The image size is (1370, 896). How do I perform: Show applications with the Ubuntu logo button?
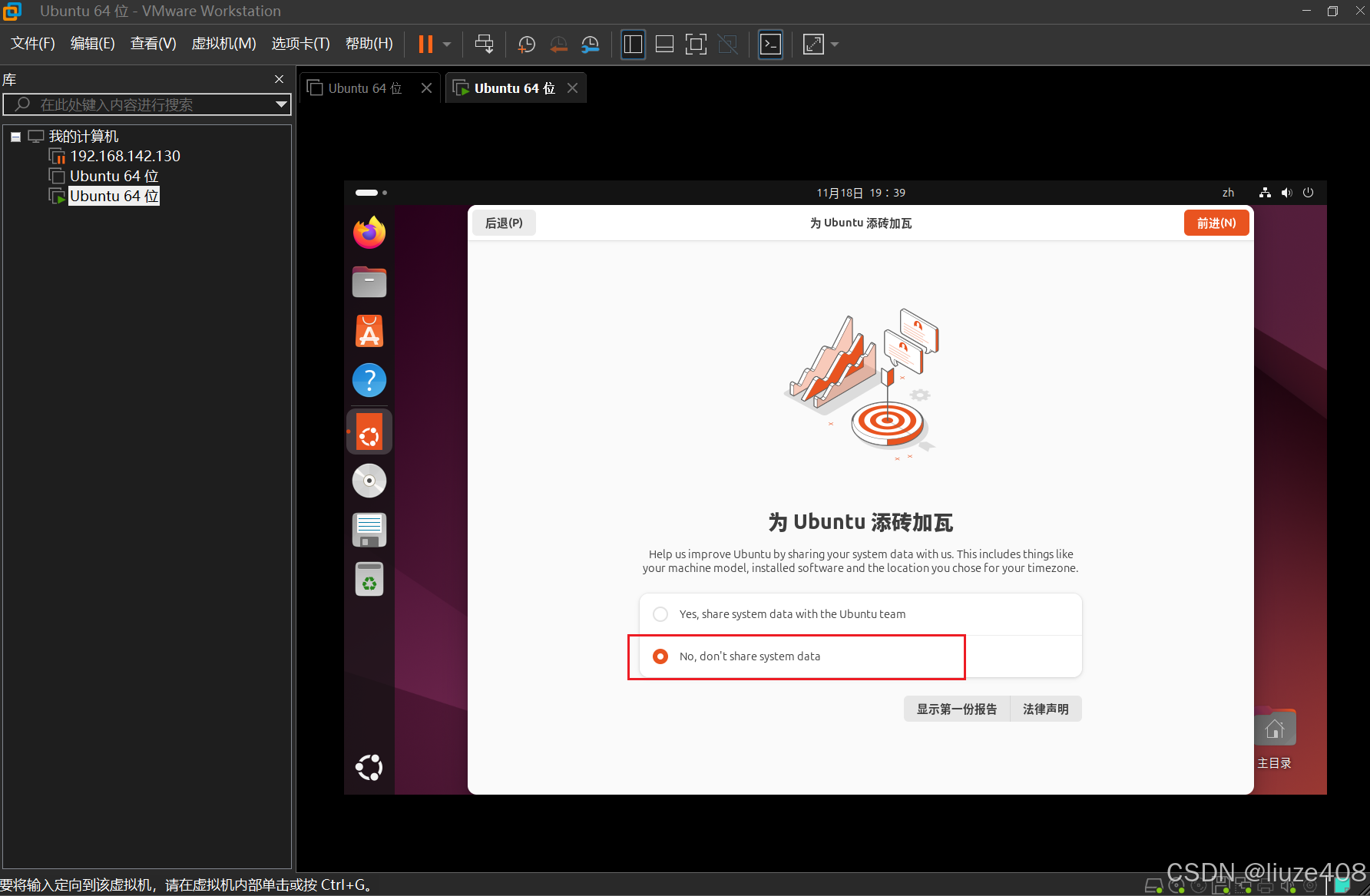click(x=369, y=767)
